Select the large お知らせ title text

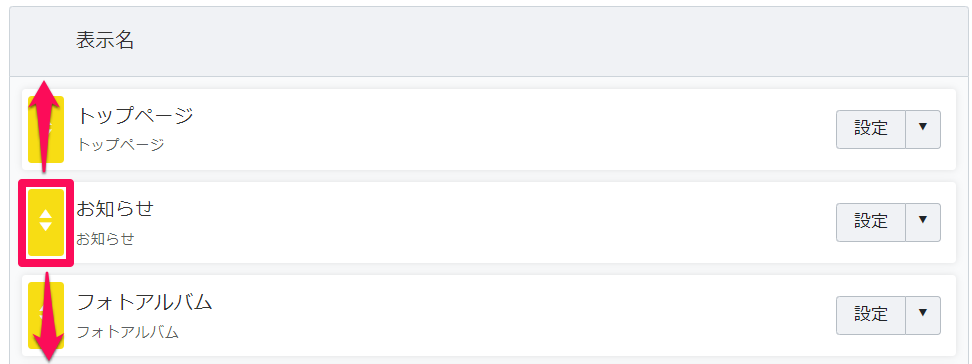(x=115, y=209)
